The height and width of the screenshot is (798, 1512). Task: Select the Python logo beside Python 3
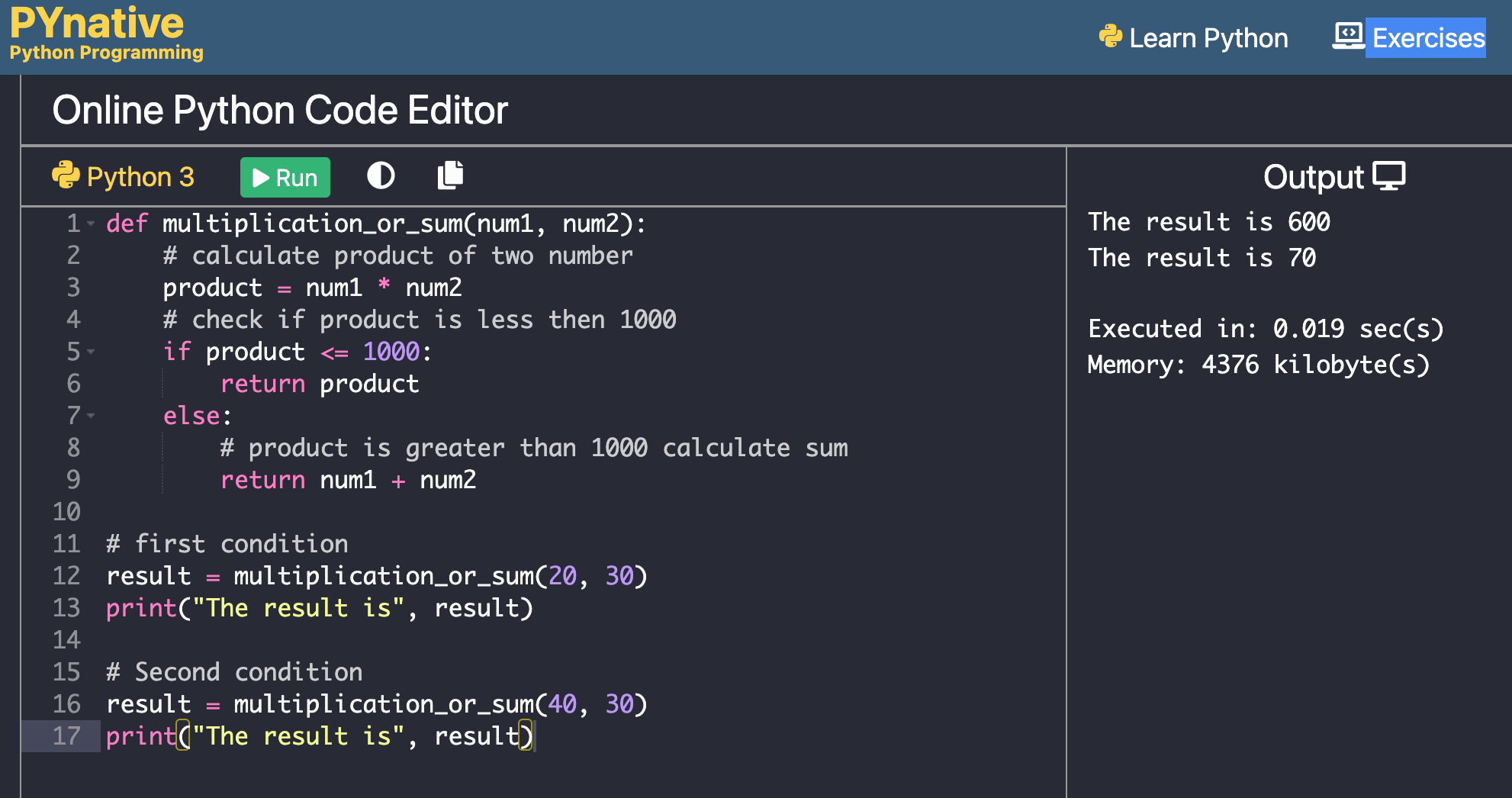(66, 175)
